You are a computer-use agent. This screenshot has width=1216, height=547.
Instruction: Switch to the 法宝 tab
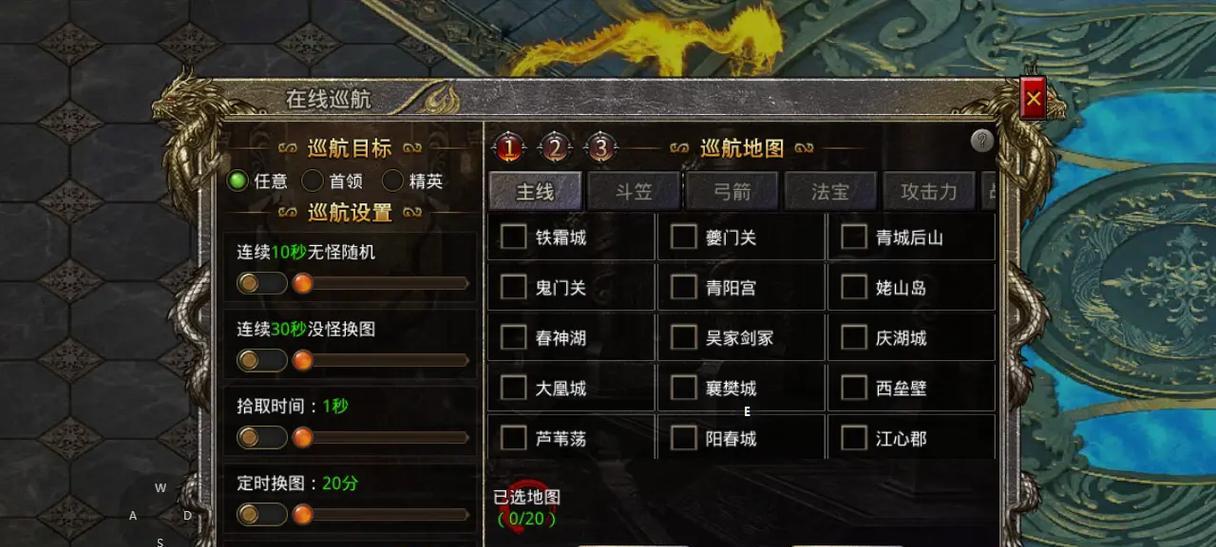pyautogui.click(x=830, y=191)
